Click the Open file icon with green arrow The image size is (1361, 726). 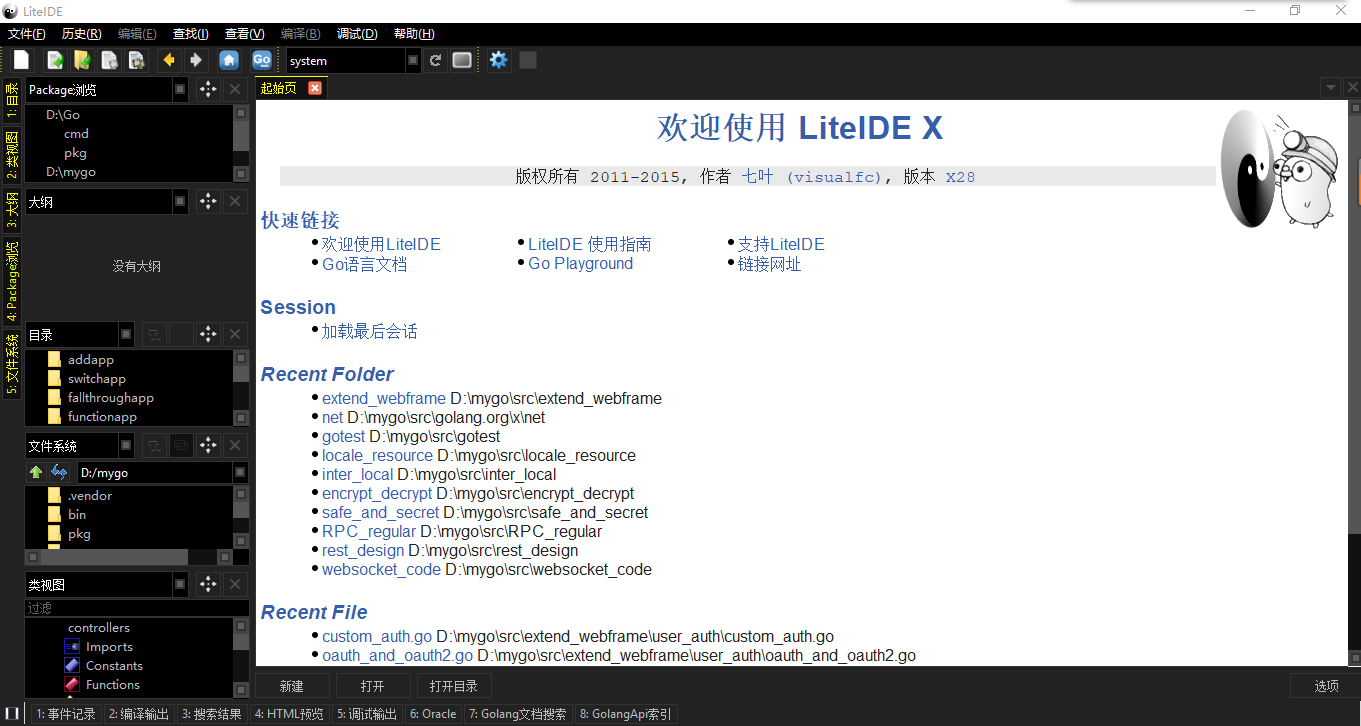tap(56, 60)
